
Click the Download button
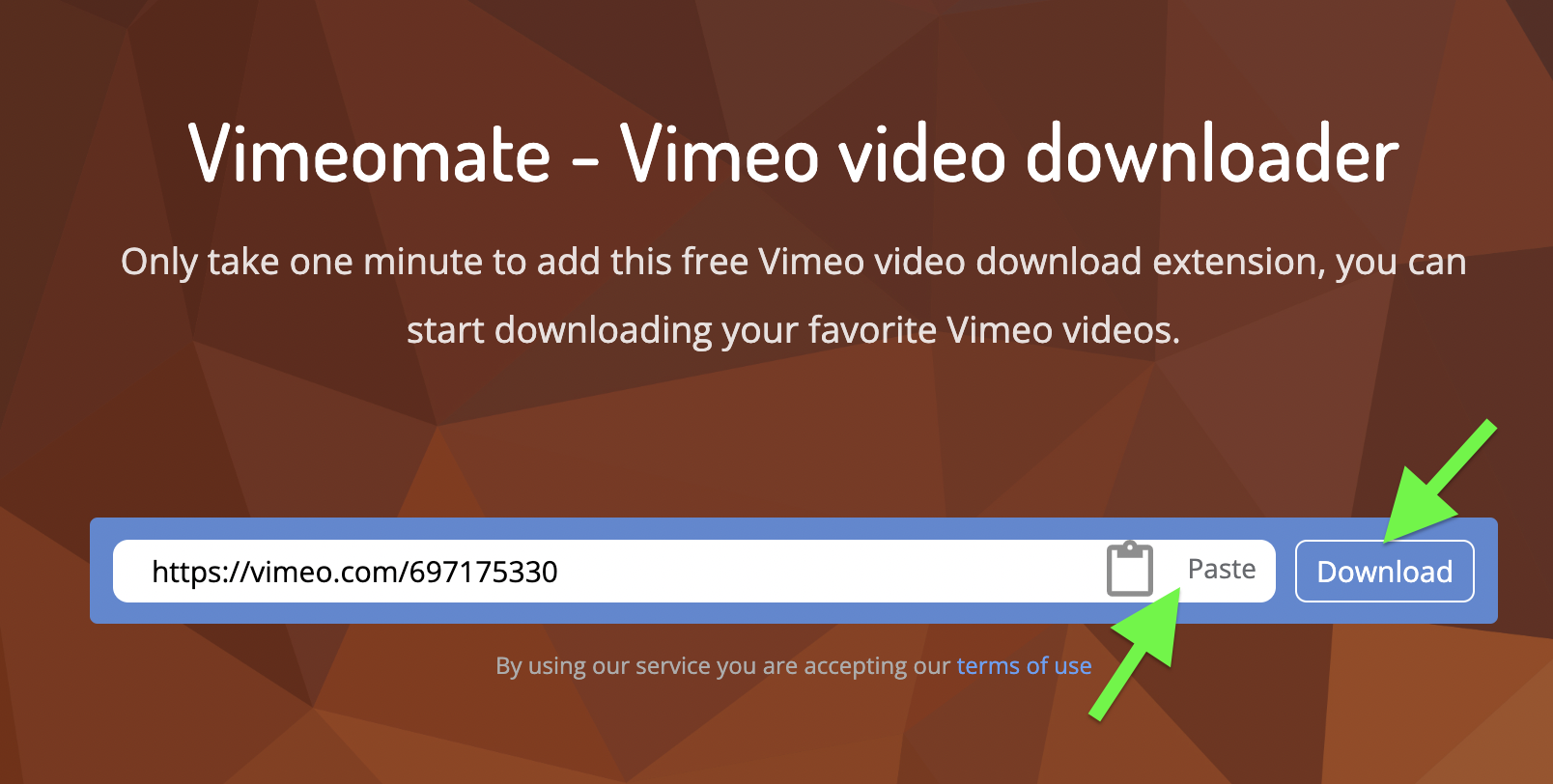(1384, 571)
